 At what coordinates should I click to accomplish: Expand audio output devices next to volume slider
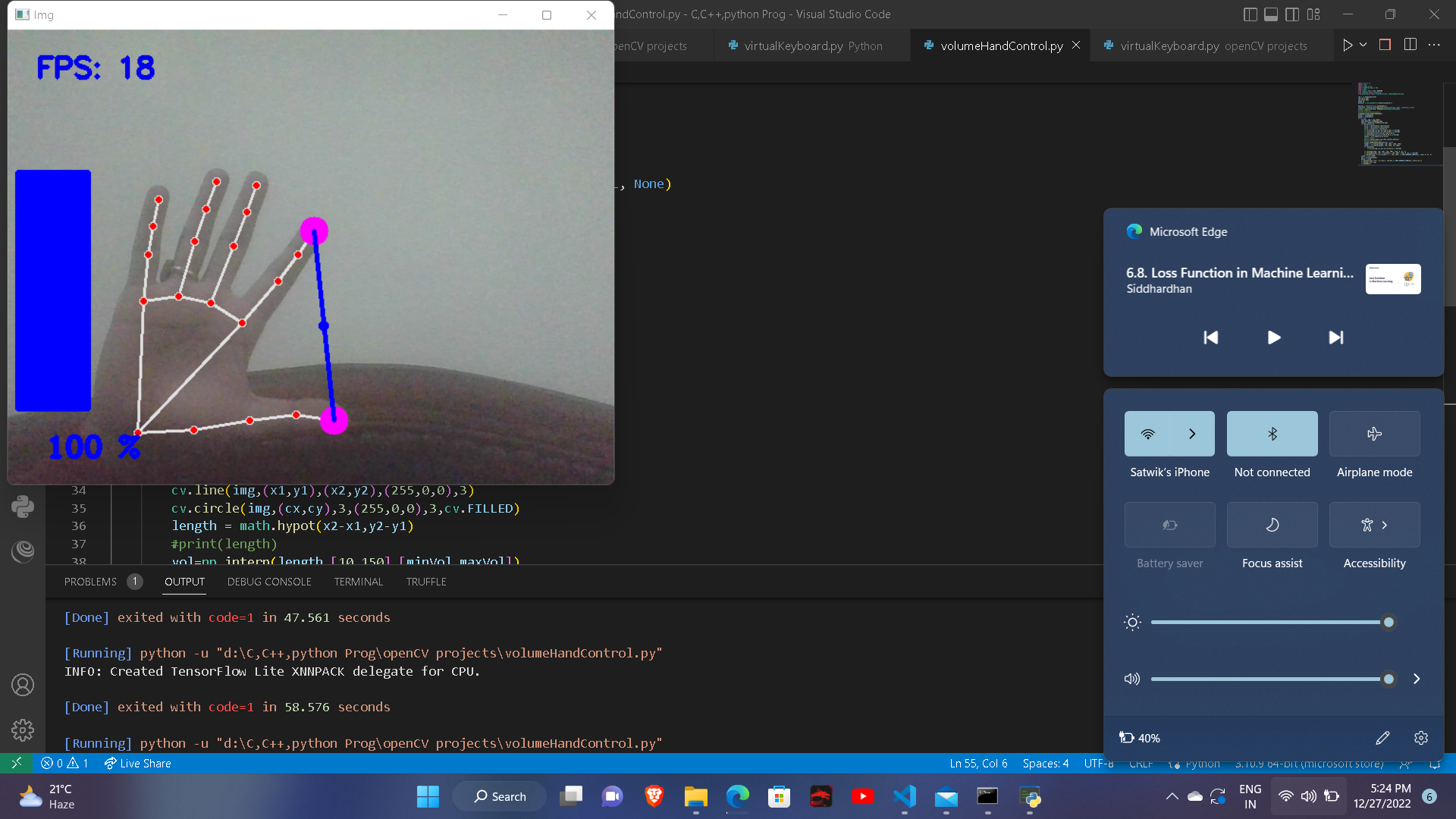coord(1415,679)
